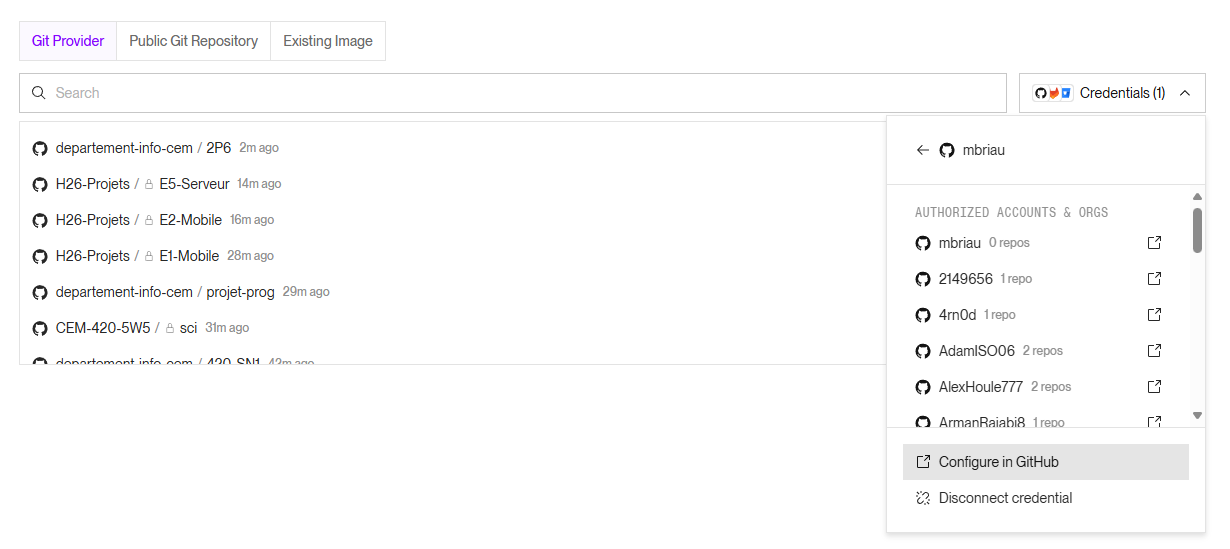Click Configure in GitHub
Screen dimensions: 1230x549
pos(1046,462)
